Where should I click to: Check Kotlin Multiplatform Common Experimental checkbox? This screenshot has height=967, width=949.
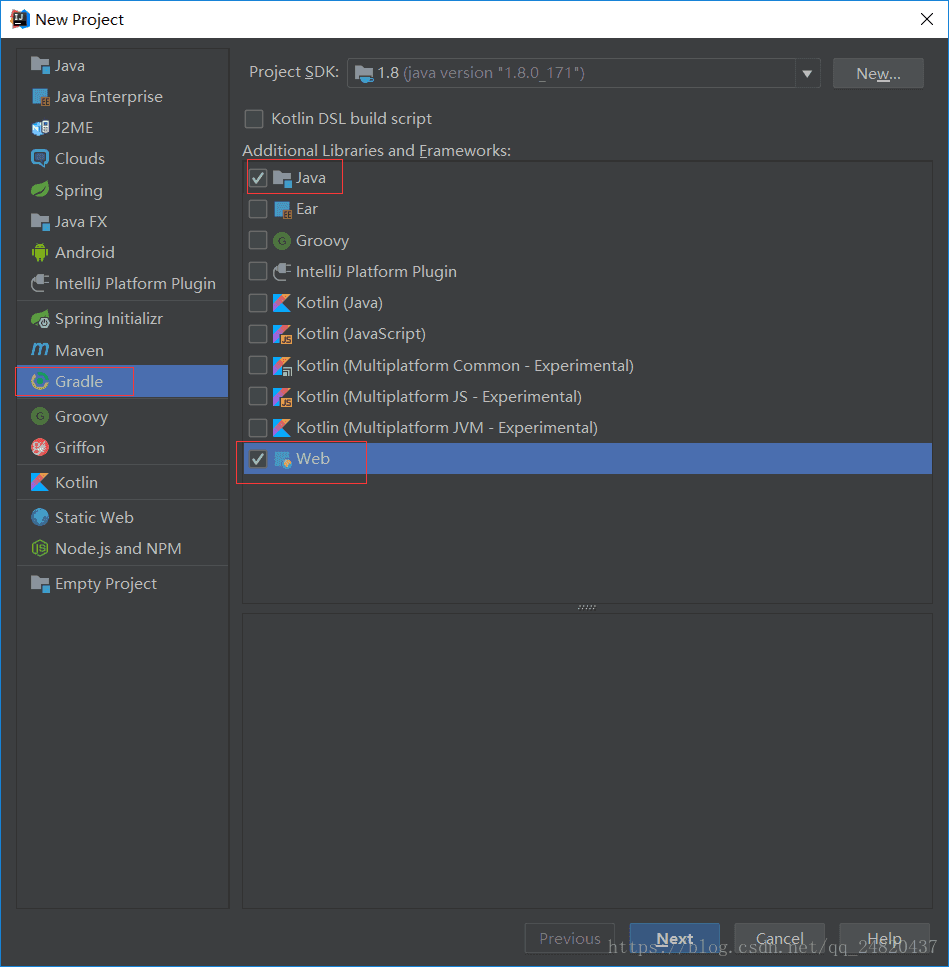click(x=258, y=365)
